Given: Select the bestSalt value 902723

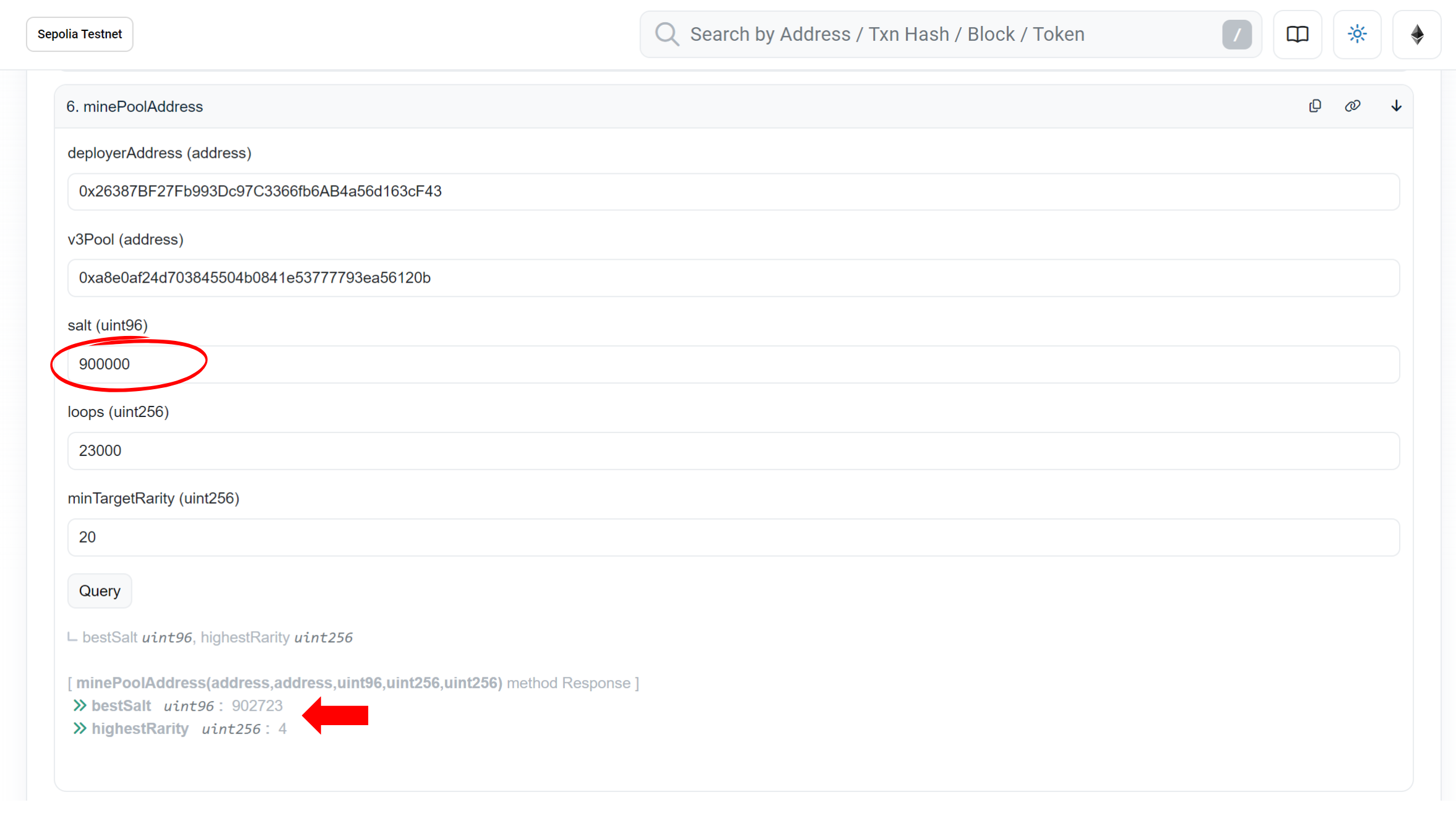Looking at the screenshot, I should [x=257, y=705].
